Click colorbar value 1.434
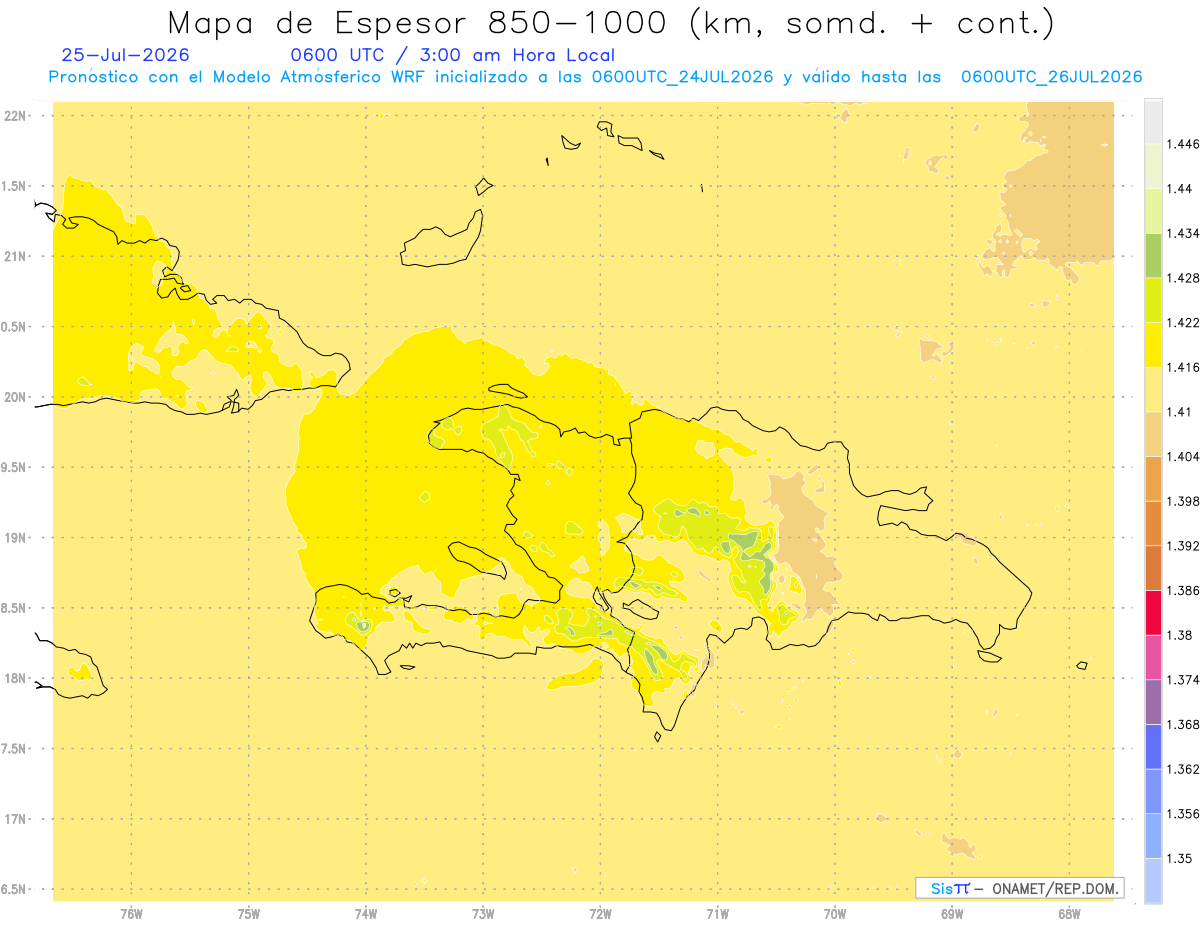 click(1183, 233)
